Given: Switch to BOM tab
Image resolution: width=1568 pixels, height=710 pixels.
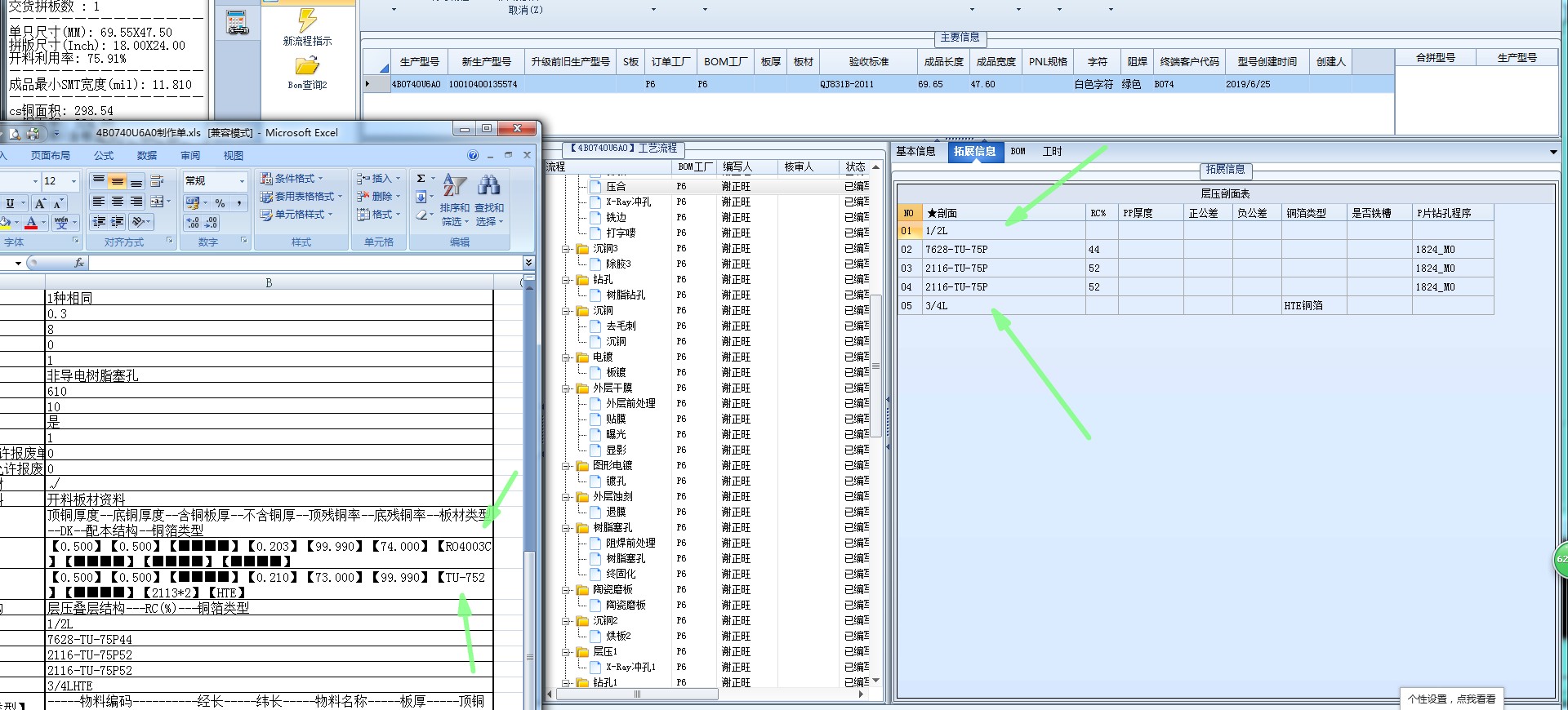Looking at the screenshot, I should coord(1018,151).
